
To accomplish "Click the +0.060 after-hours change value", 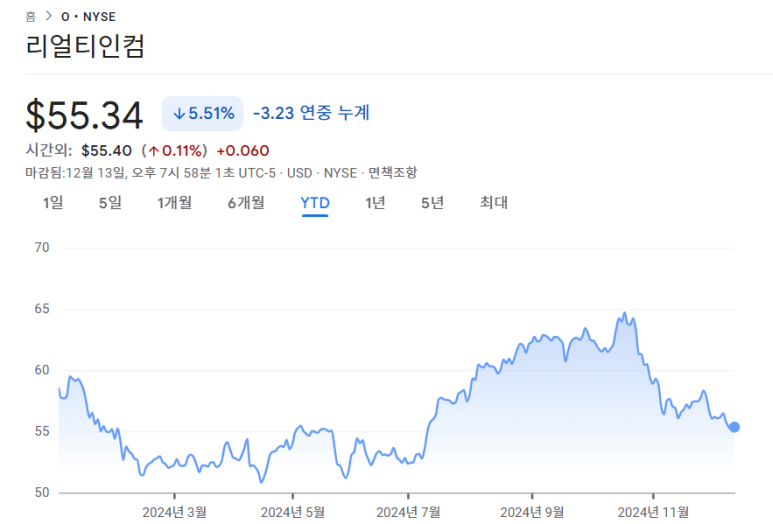I will (x=243, y=151).
